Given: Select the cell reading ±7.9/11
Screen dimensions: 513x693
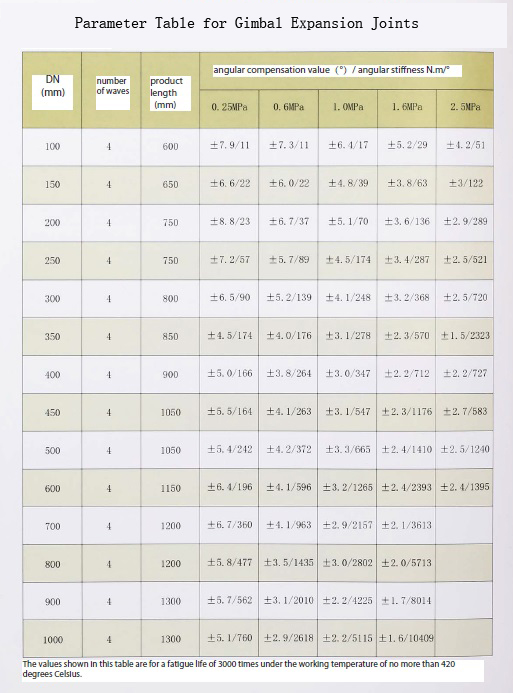Looking at the screenshot, I should (230, 145).
